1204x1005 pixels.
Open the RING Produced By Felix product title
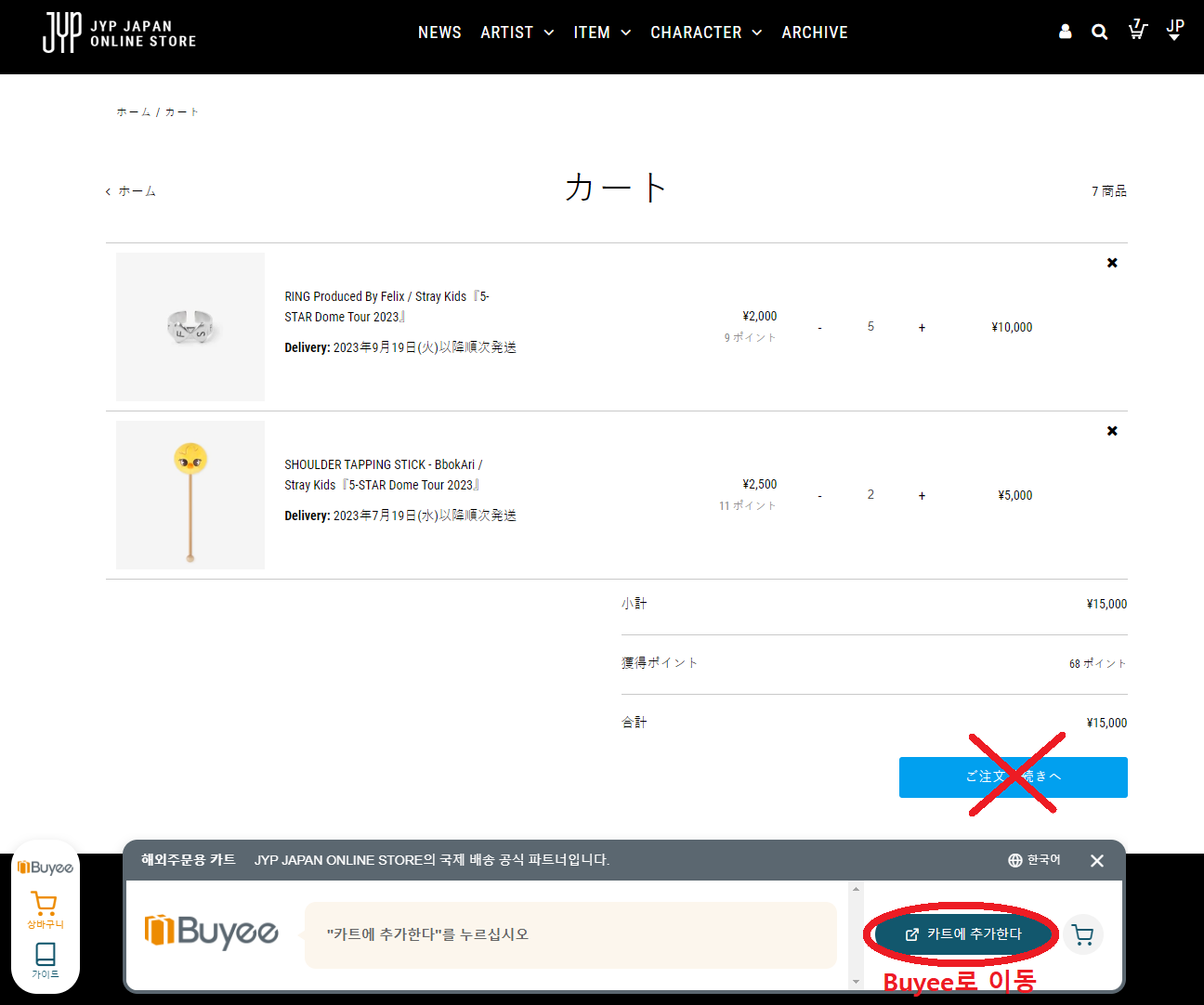point(386,307)
